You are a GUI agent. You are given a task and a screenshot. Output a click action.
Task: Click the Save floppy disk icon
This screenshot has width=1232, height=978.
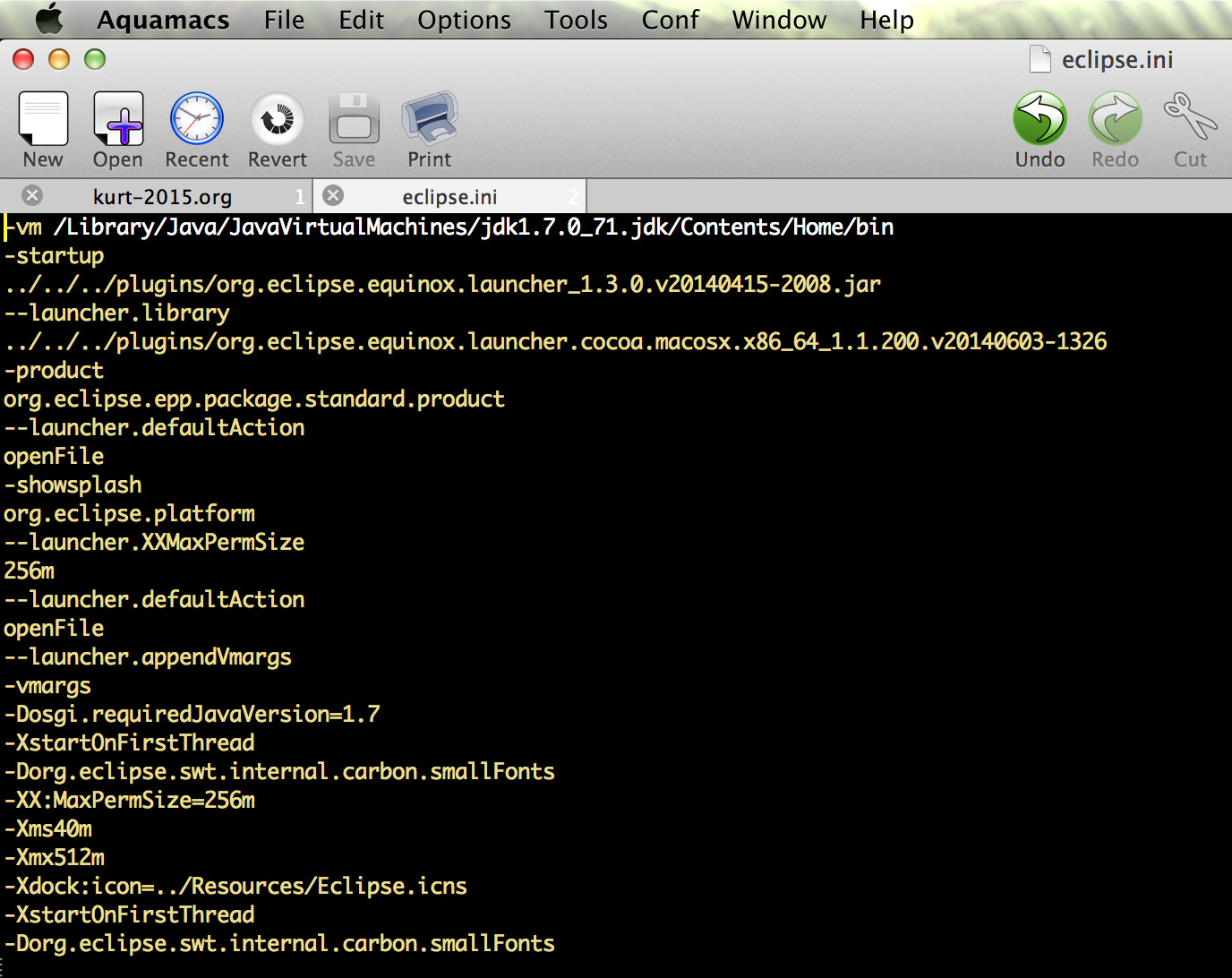(355, 118)
